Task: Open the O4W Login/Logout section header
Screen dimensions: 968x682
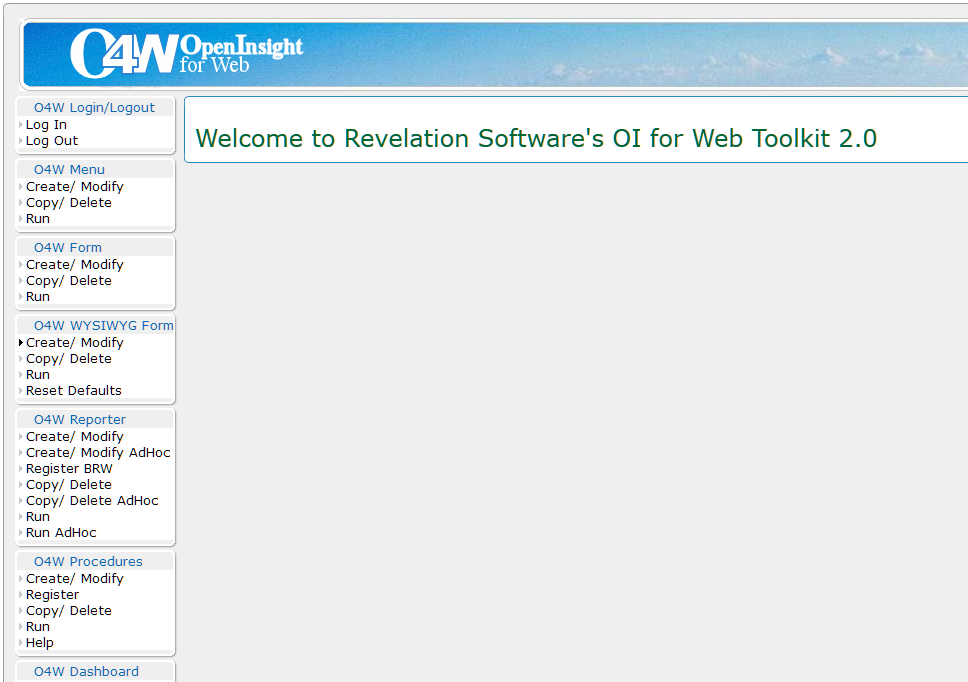Action: tap(94, 107)
